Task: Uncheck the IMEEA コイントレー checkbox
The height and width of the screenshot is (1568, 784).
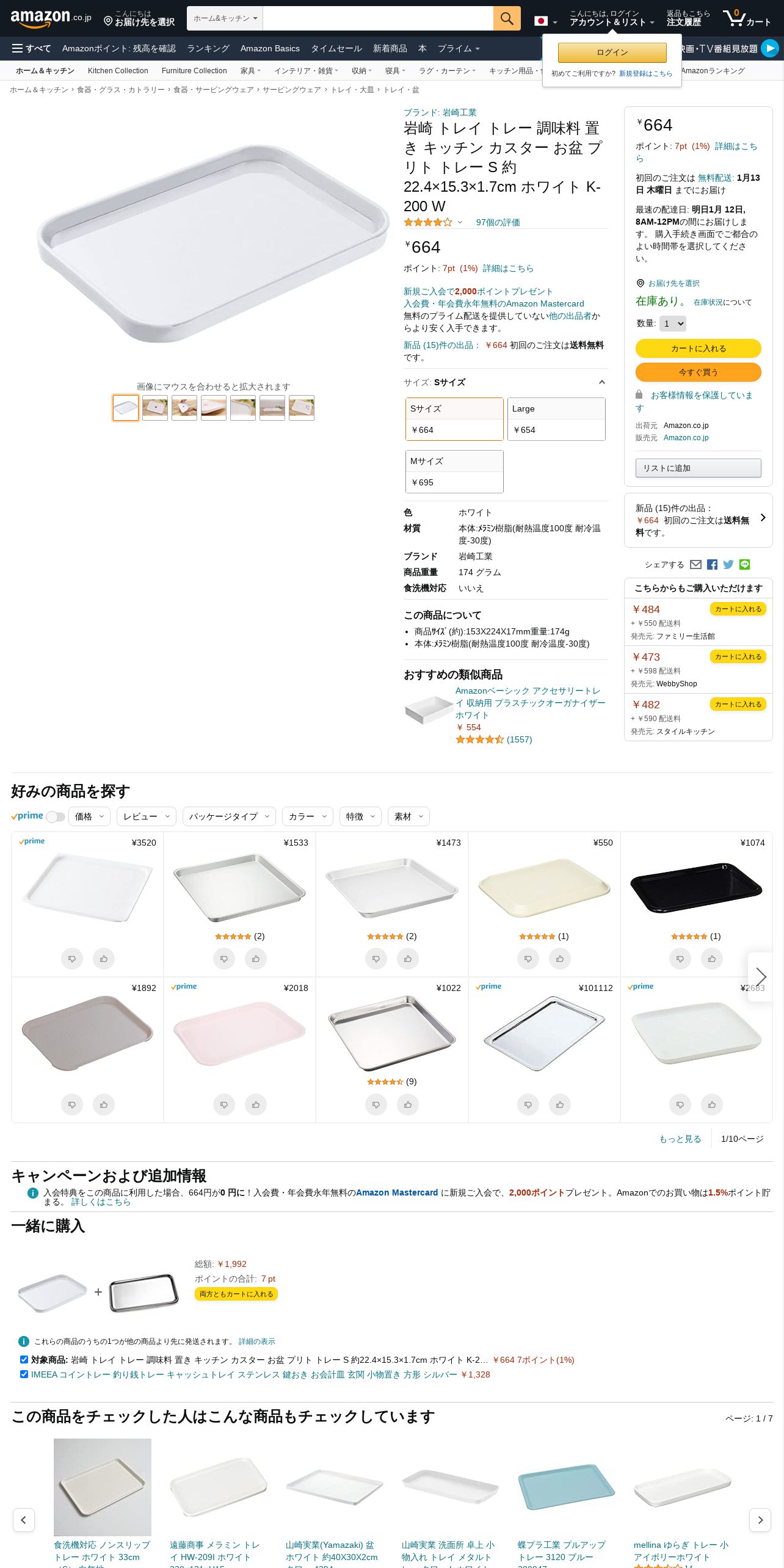Action: point(24,1374)
